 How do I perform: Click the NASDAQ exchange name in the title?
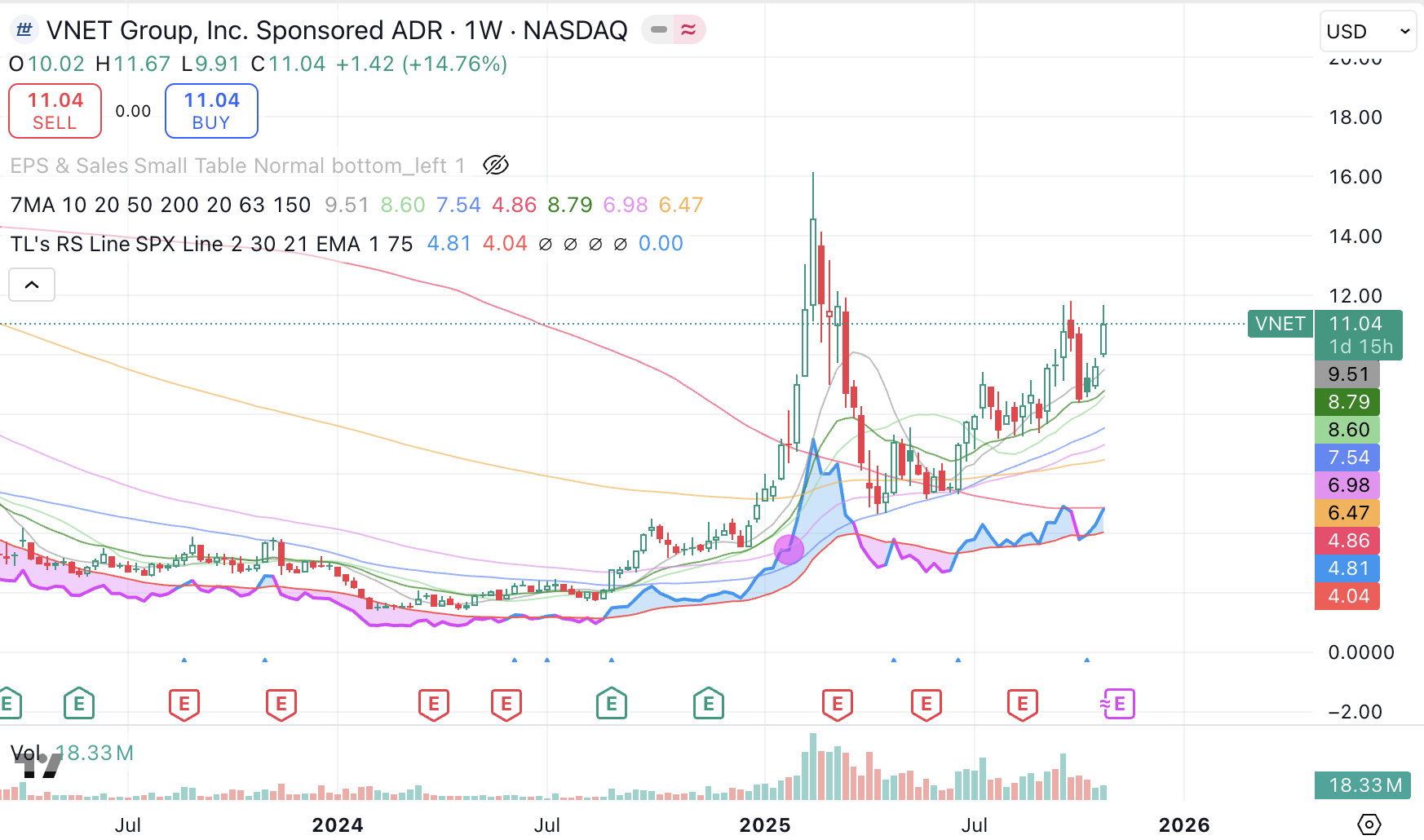point(575,30)
